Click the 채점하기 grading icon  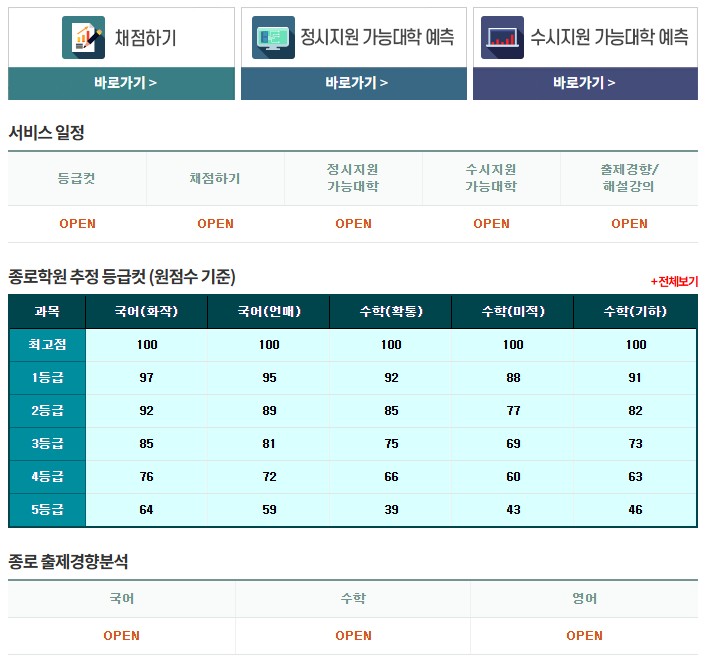(83, 37)
